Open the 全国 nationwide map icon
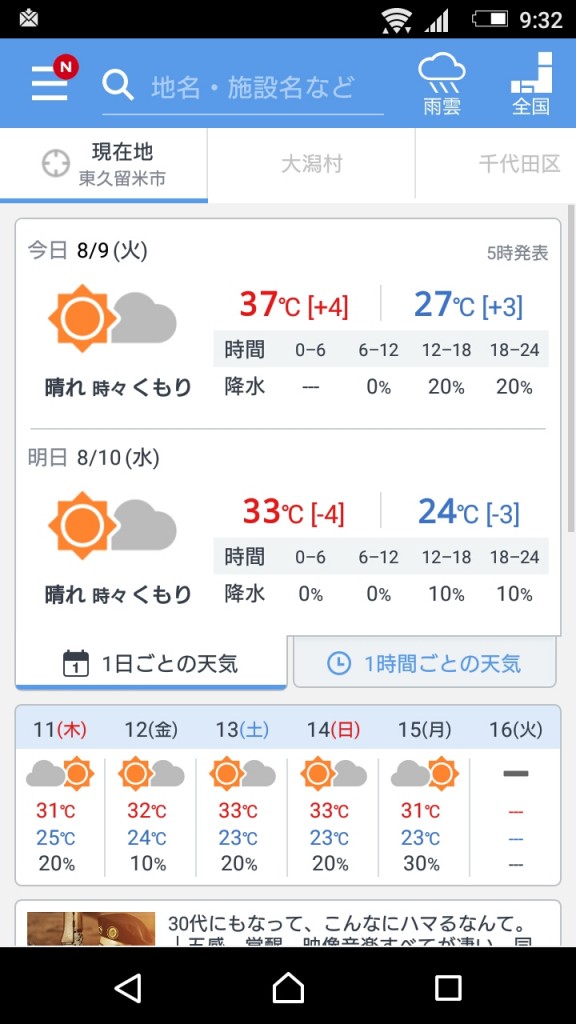The image size is (576, 1024). 531,84
